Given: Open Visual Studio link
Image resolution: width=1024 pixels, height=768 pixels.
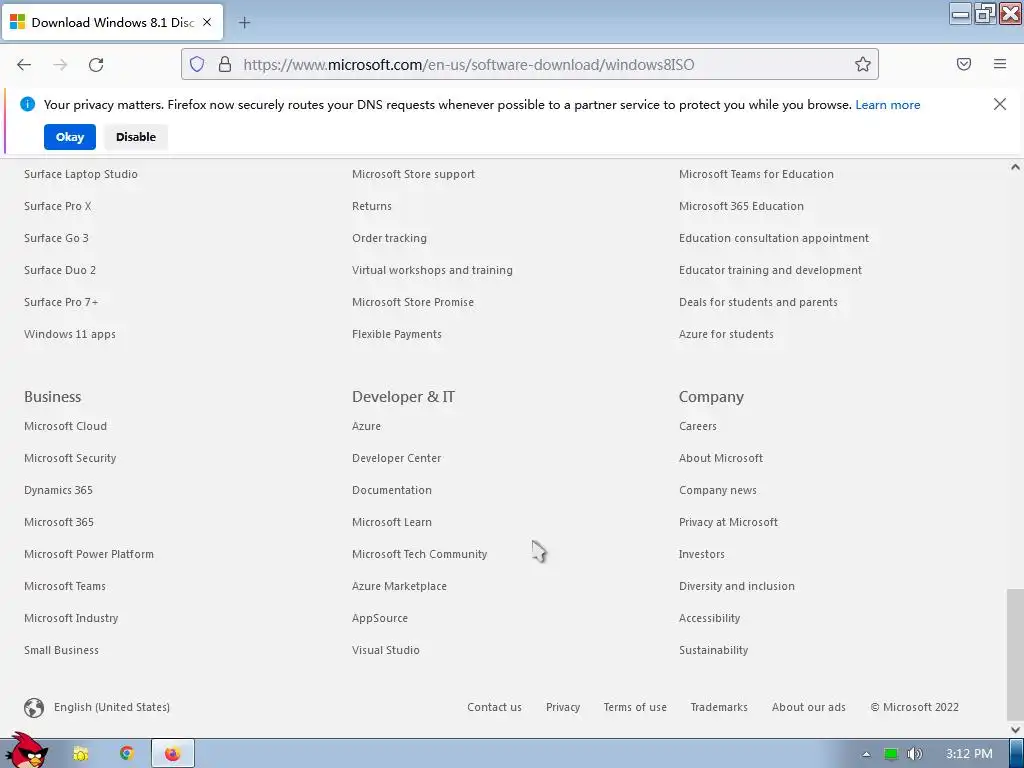Looking at the screenshot, I should (x=385, y=650).
